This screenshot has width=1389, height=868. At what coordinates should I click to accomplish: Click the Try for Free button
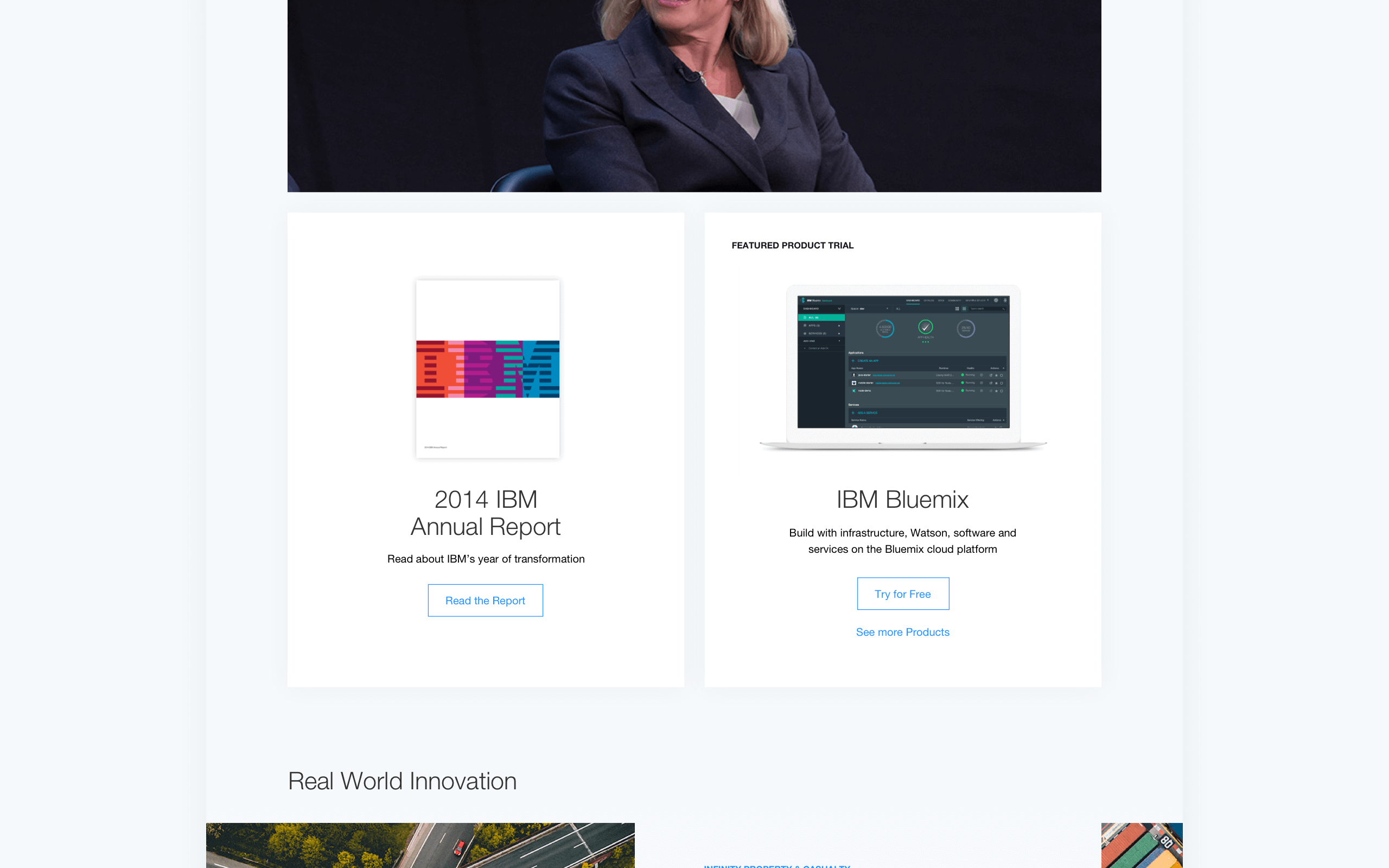click(x=903, y=593)
